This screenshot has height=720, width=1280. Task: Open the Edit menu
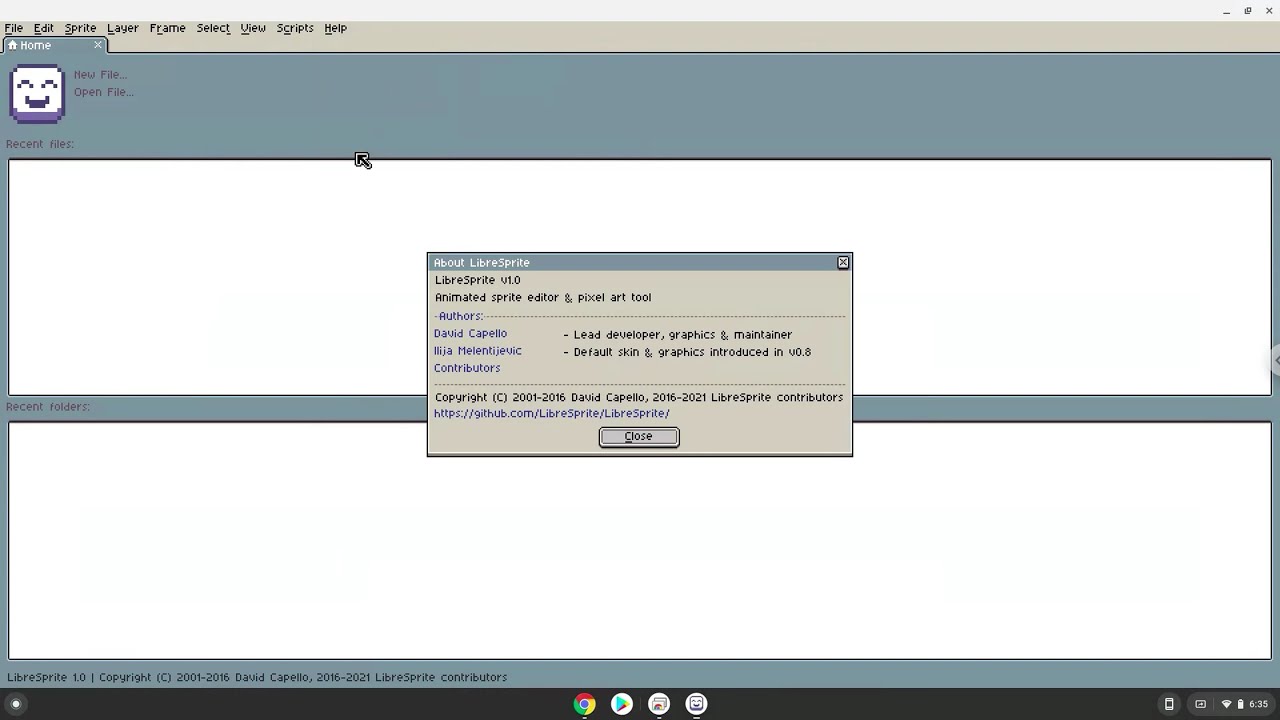click(x=44, y=28)
